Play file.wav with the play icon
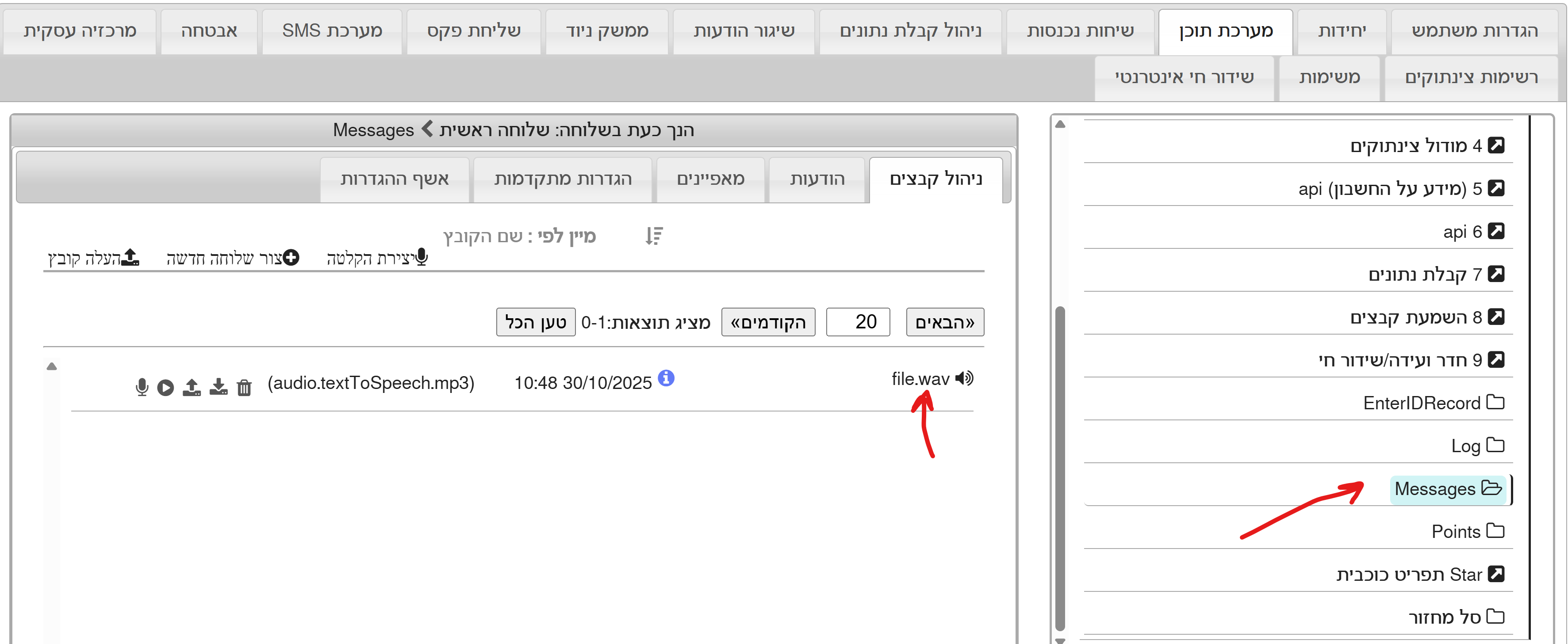Viewport: 1568px width, 644px height. pyautogui.click(x=165, y=387)
